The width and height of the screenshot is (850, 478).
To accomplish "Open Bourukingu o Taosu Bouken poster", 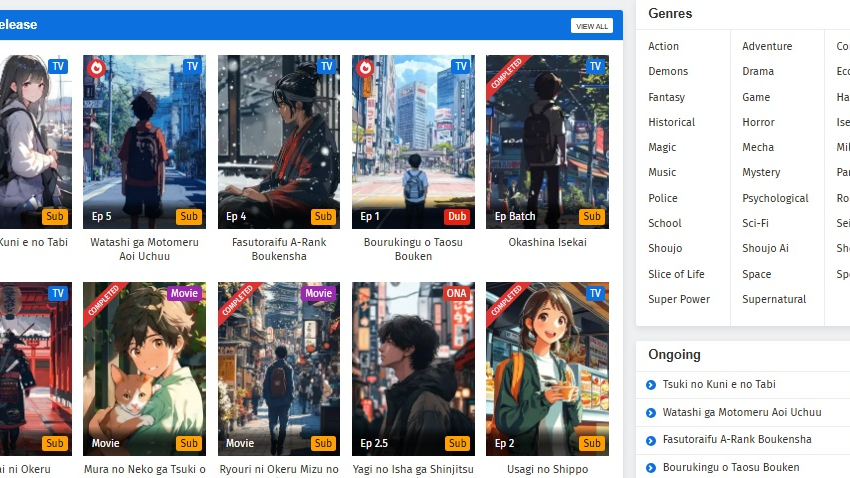I will coord(413,141).
